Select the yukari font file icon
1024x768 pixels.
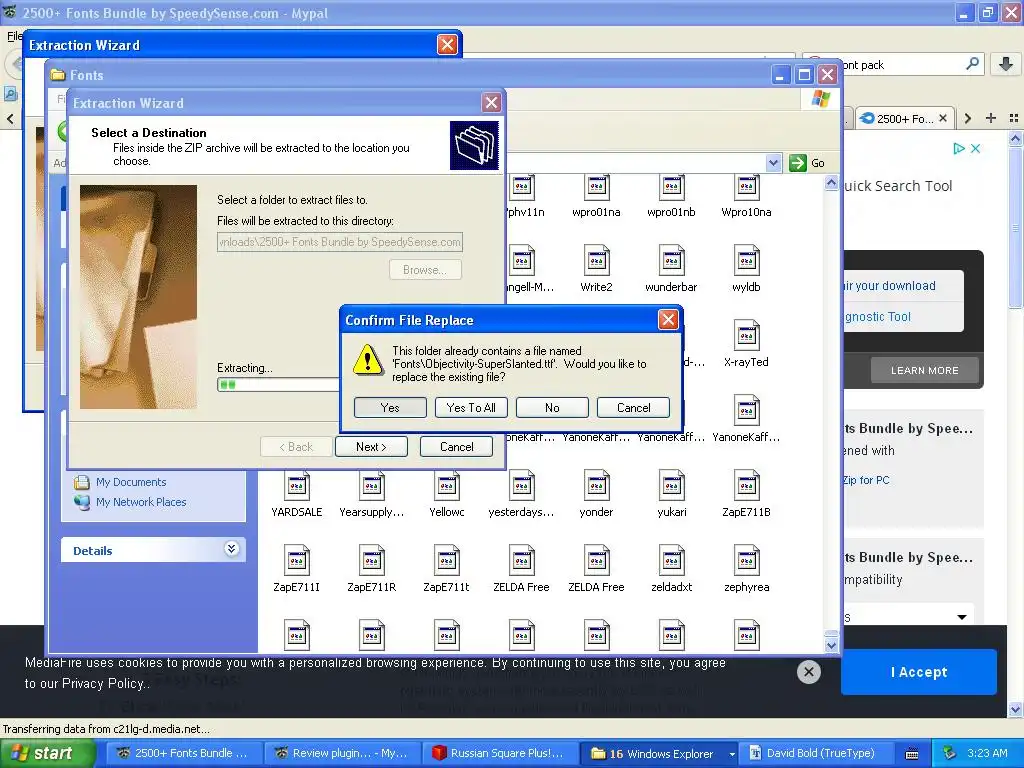[x=671, y=485]
